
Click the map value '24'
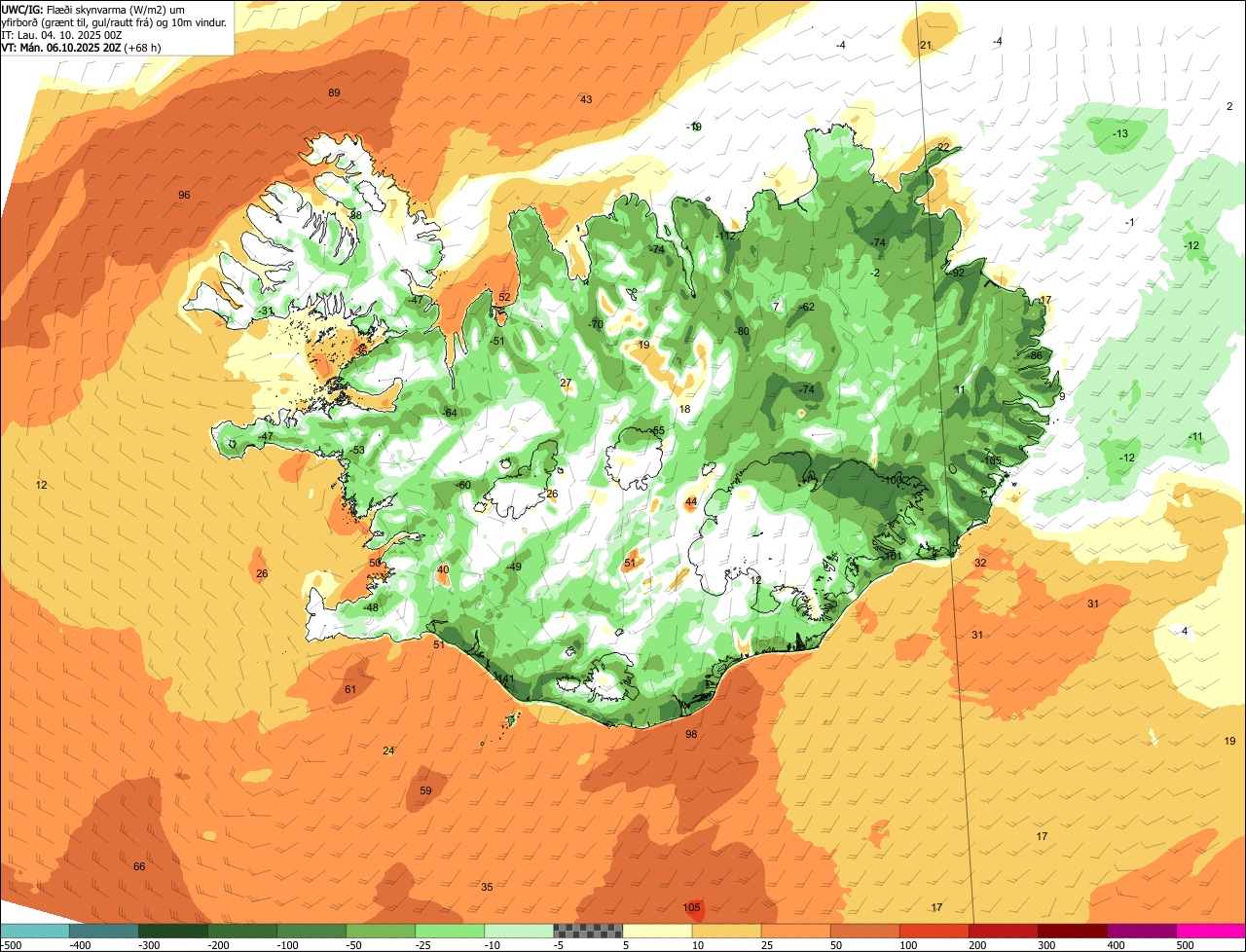tap(388, 751)
